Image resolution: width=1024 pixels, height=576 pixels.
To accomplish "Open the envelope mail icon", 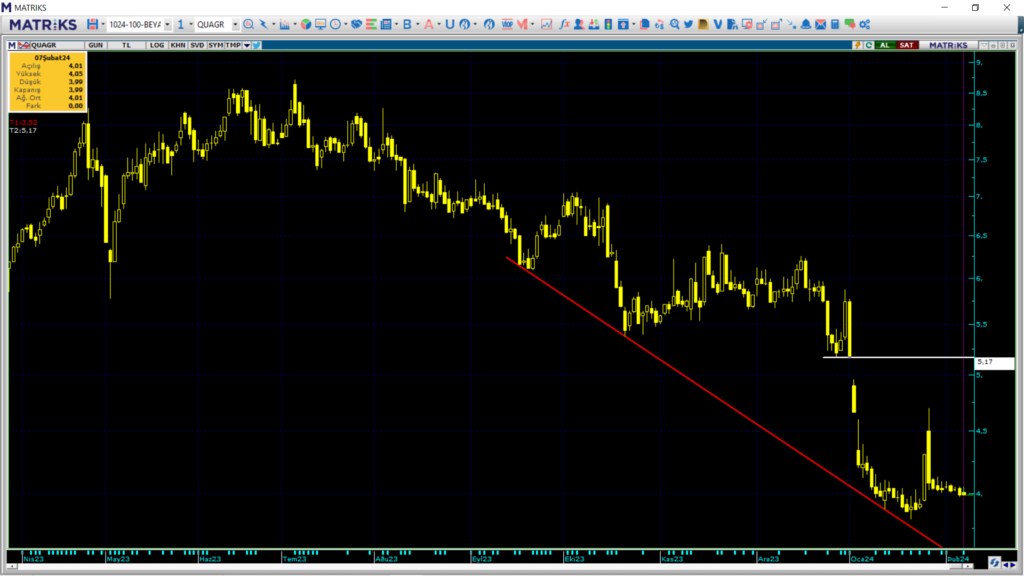I will [x=820, y=23].
